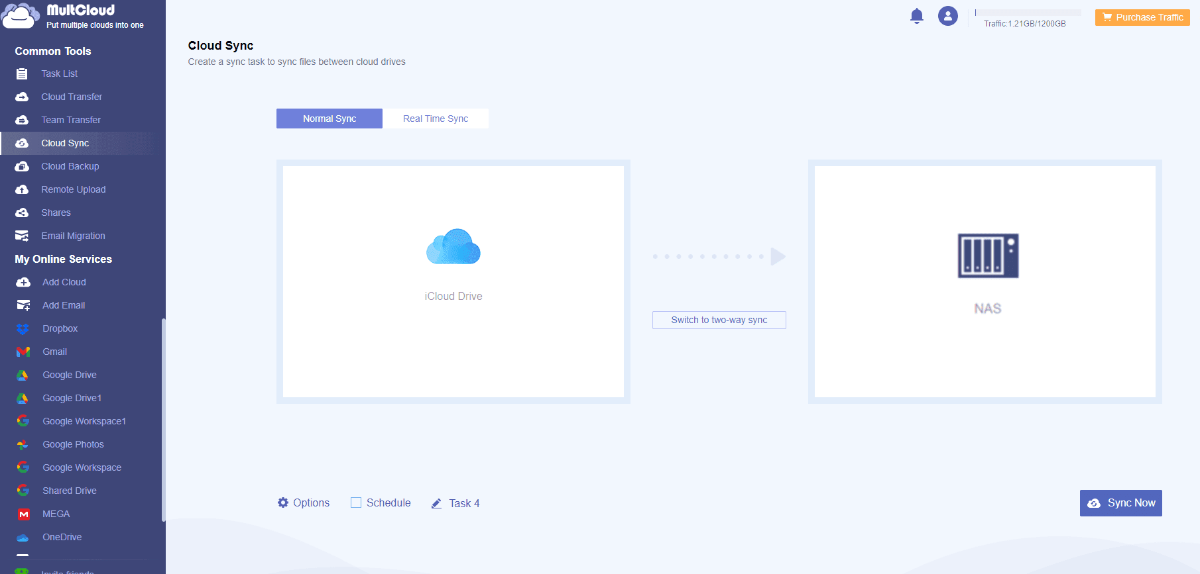Open the Dropbox service icon
Viewport: 1200px width, 574px height.
(22, 329)
